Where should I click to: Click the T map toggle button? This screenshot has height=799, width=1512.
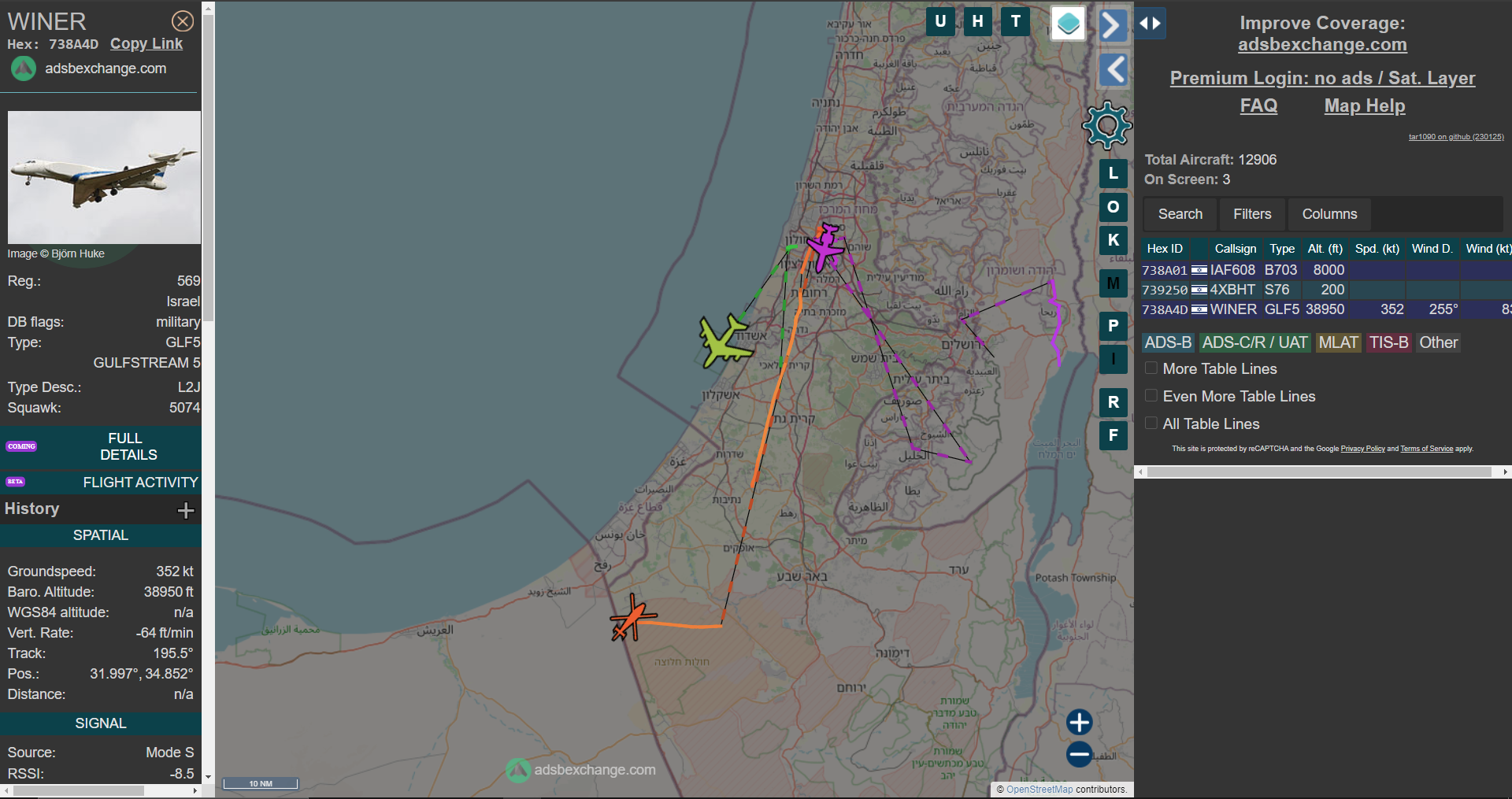click(1016, 21)
